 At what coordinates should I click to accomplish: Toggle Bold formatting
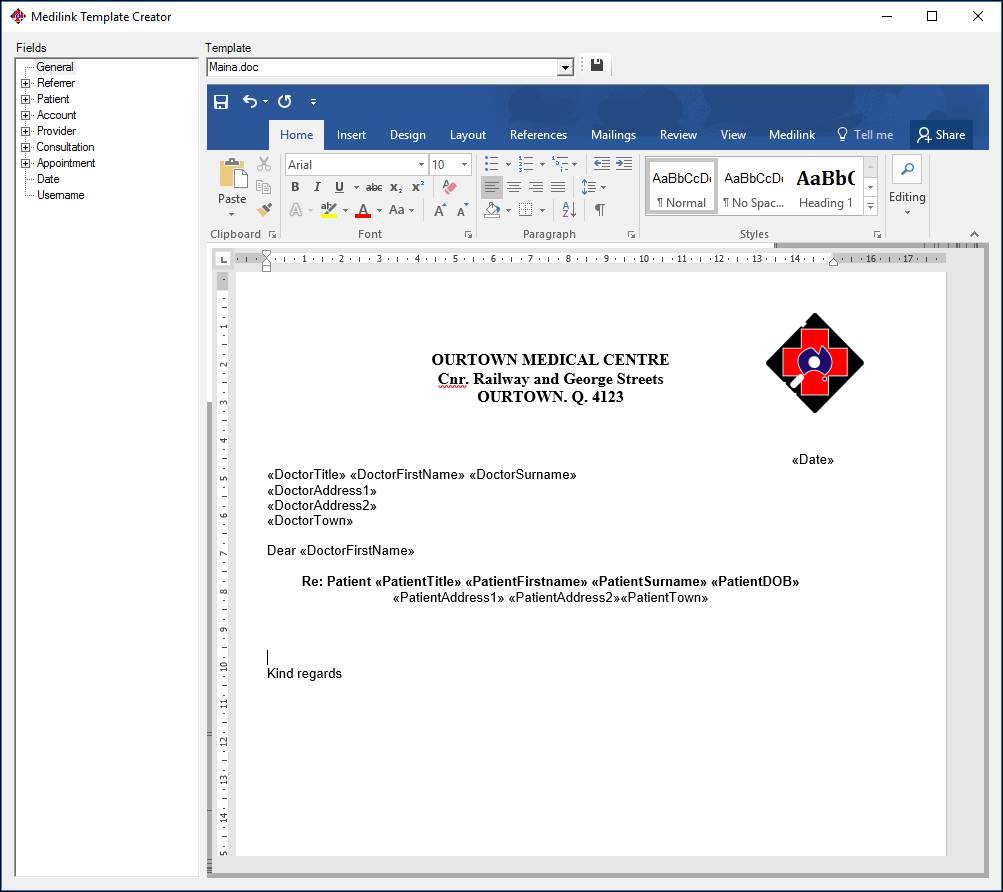click(x=295, y=187)
